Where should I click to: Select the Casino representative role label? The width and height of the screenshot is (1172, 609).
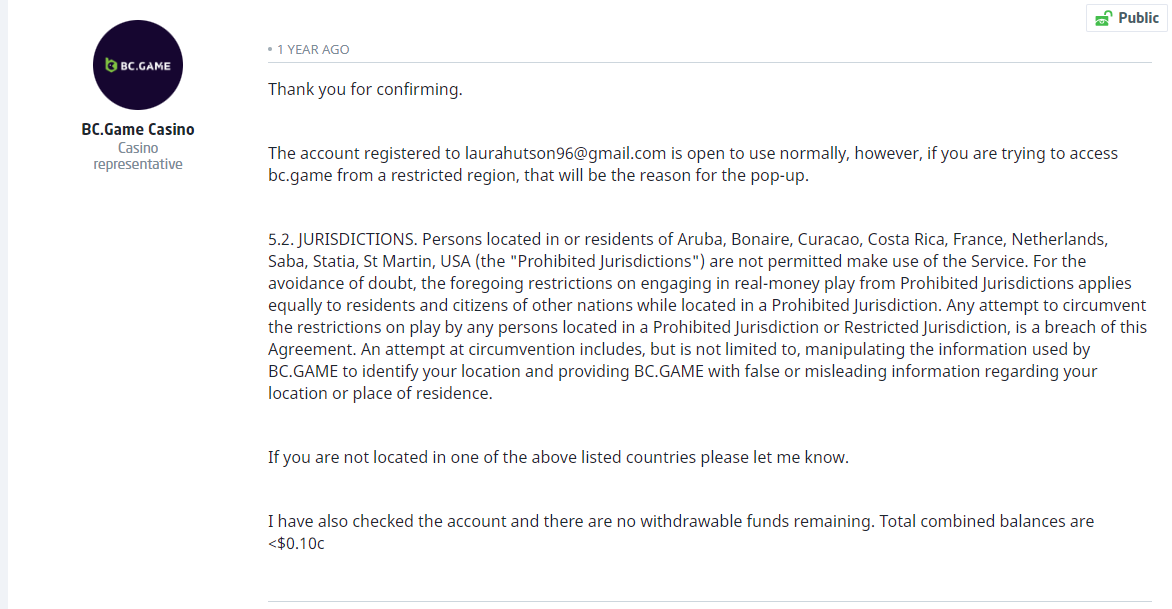click(138, 156)
